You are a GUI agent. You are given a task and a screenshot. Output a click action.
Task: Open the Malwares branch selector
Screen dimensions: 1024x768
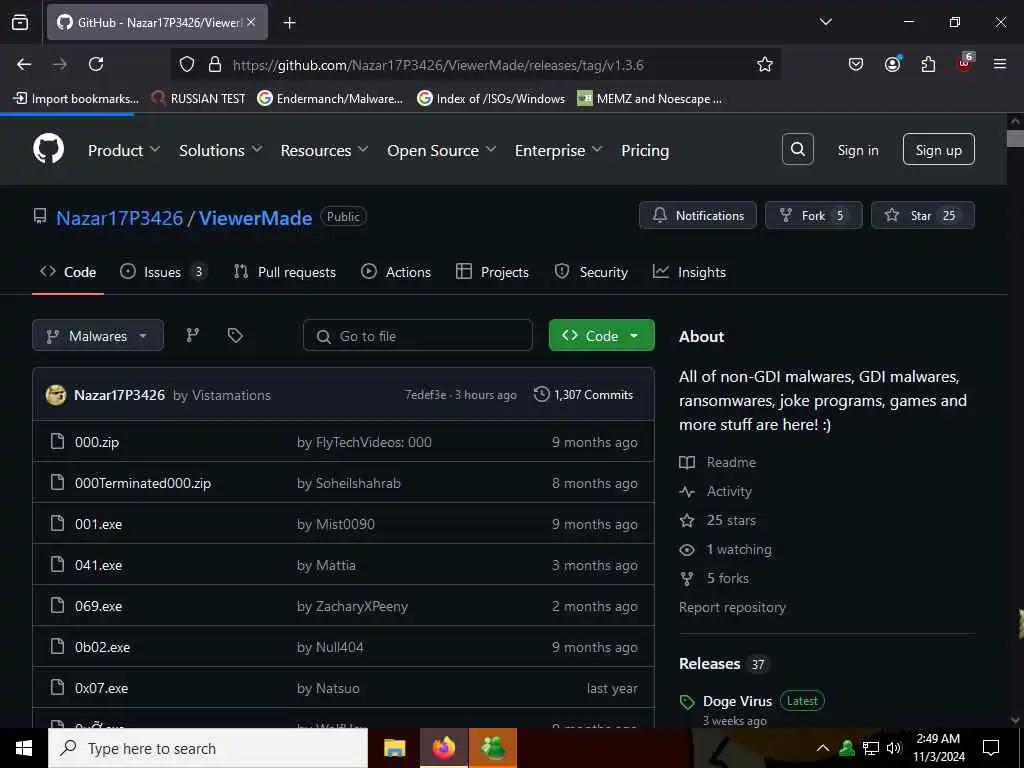[98, 336]
